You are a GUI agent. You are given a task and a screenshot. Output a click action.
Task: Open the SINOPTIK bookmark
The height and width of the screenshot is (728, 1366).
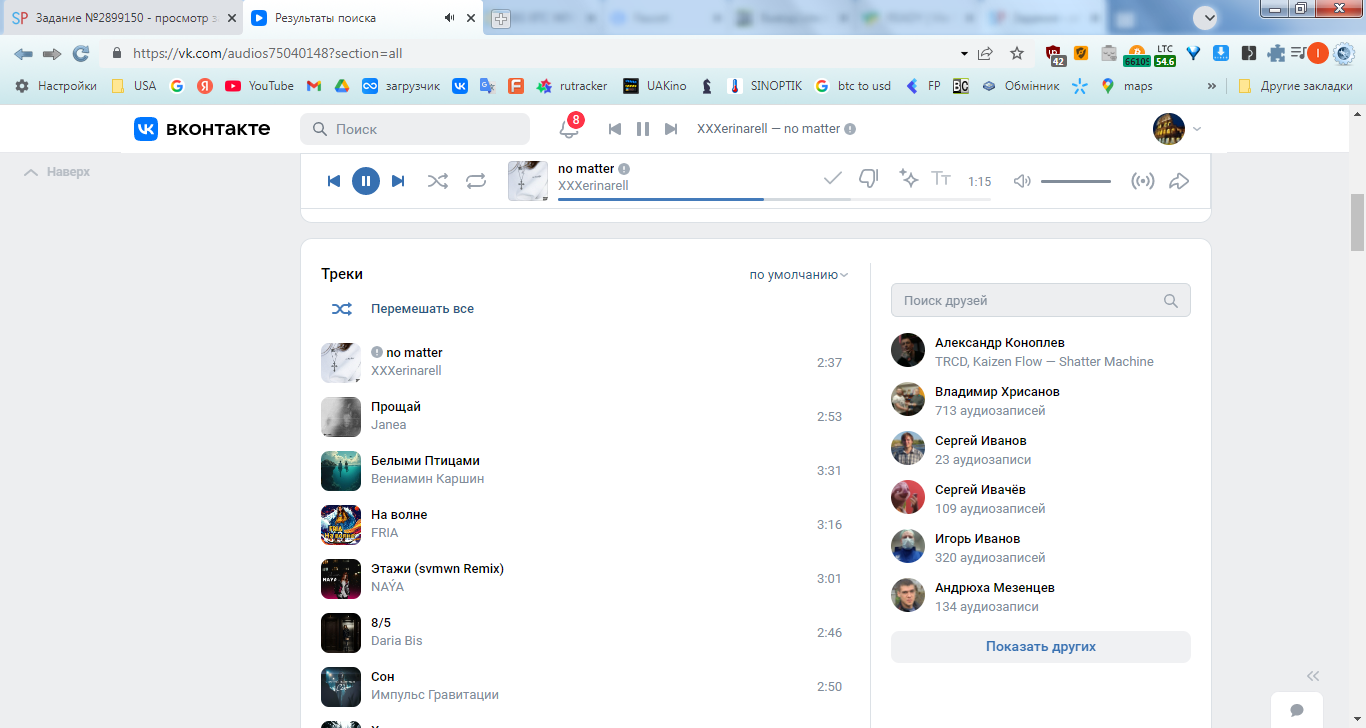point(765,86)
